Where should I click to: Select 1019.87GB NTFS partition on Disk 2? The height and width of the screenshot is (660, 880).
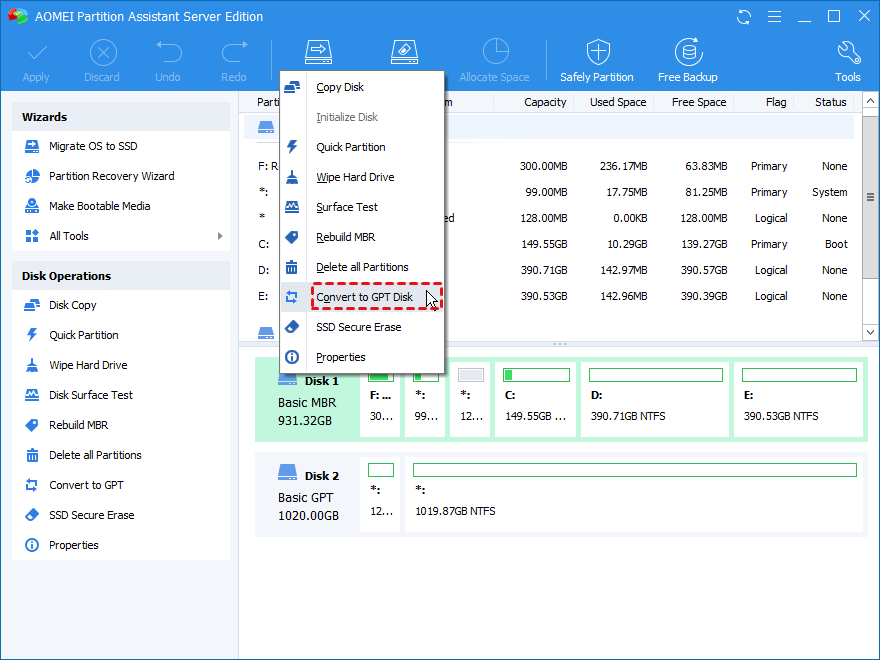pyautogui.click(x=634, y=494)
